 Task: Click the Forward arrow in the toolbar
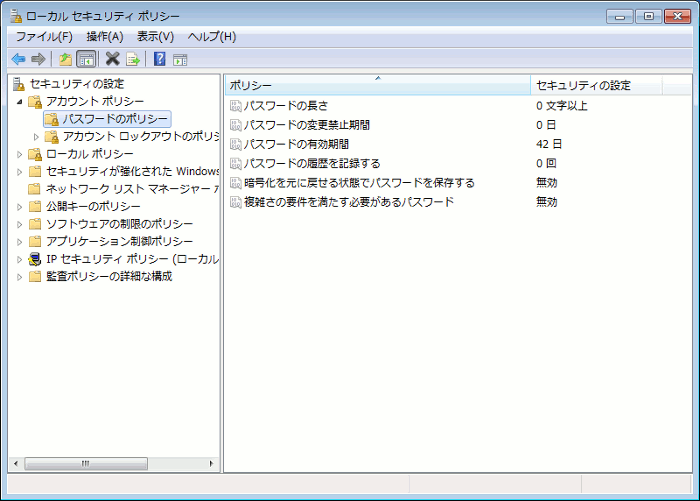tap(38, 59)
